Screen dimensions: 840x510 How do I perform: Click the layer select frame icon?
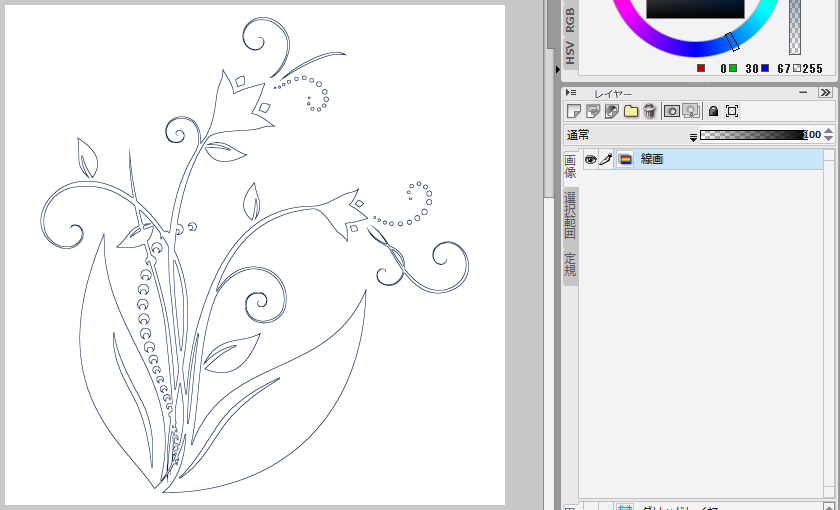(x=732, y=111)
